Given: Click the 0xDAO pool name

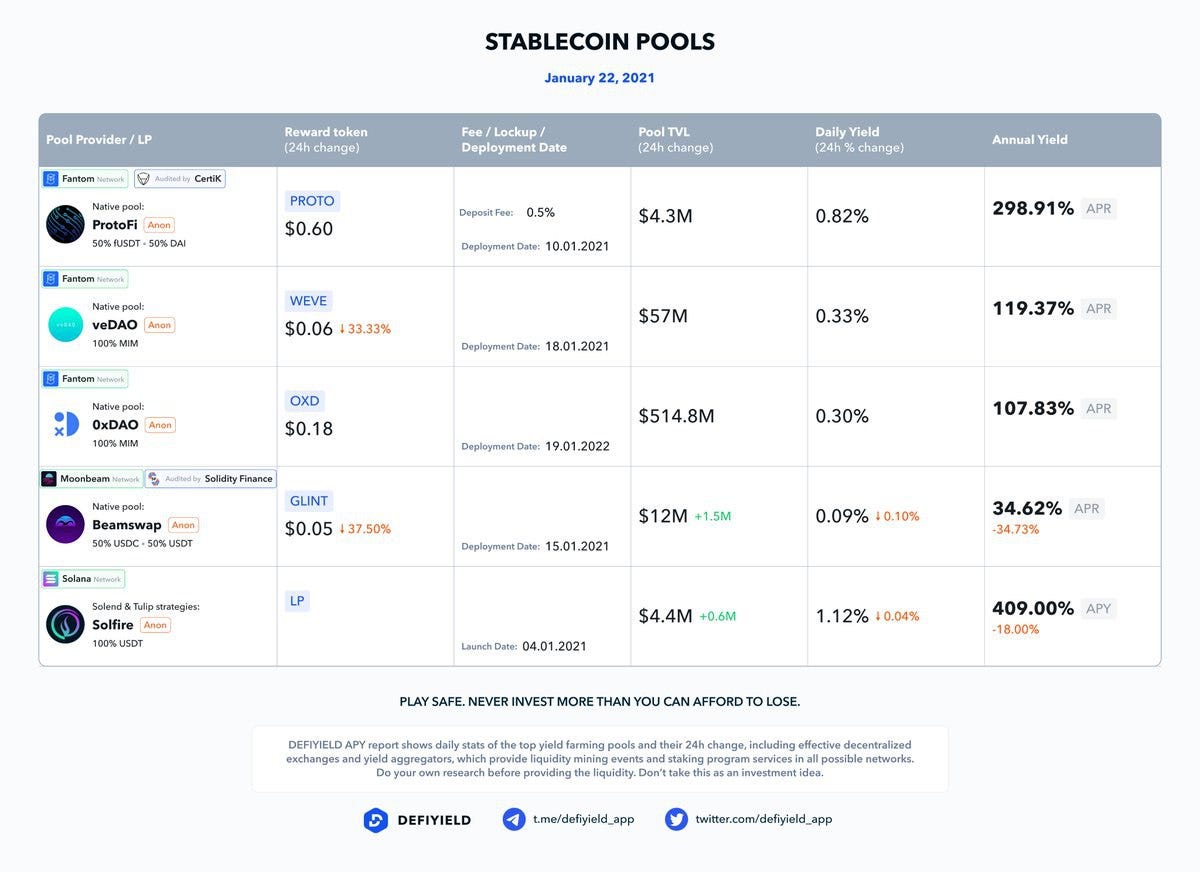Looking at the screenshot, I should [x=116, y=425].
